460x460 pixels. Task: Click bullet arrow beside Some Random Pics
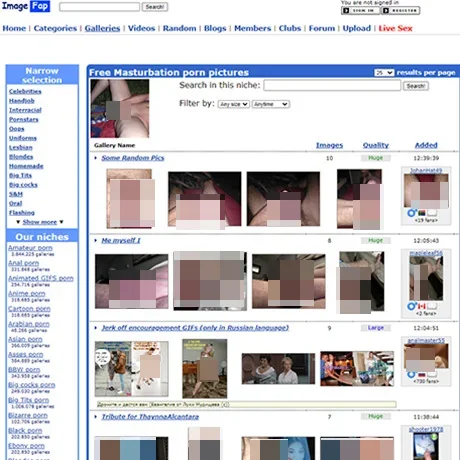pyautogui.click(x=96, y=158)
